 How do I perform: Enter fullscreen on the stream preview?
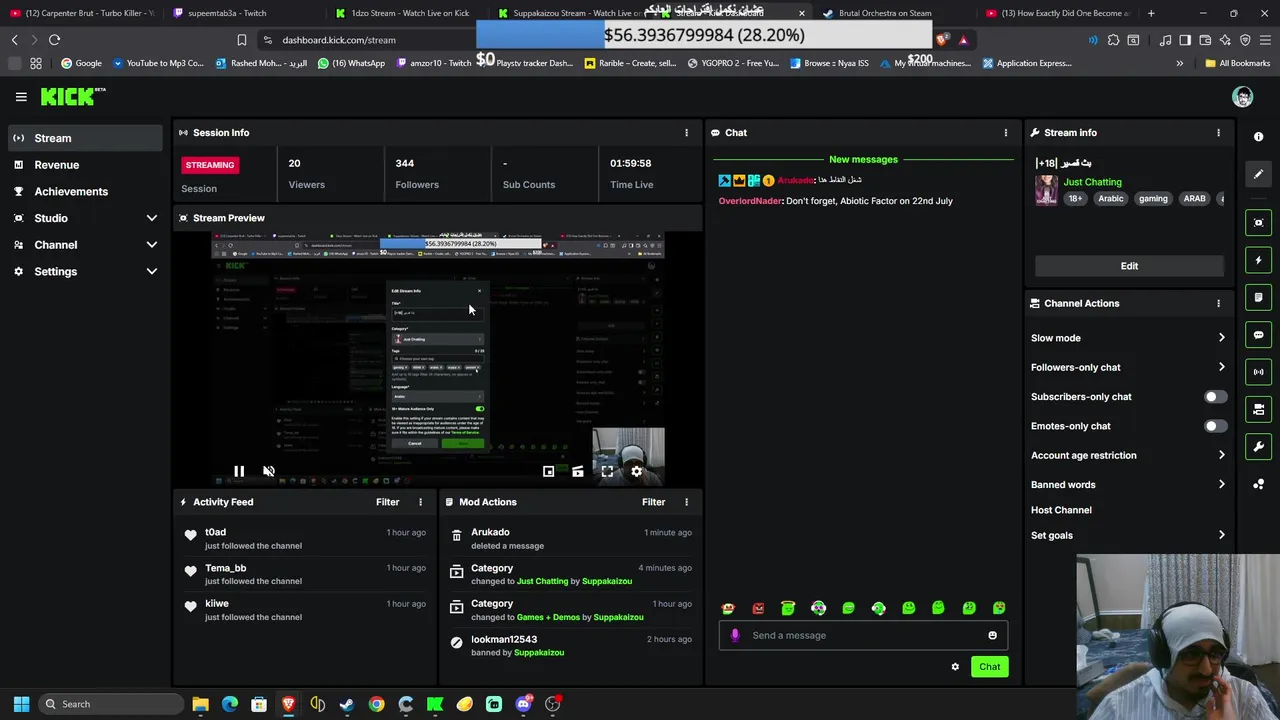point(607,471)
